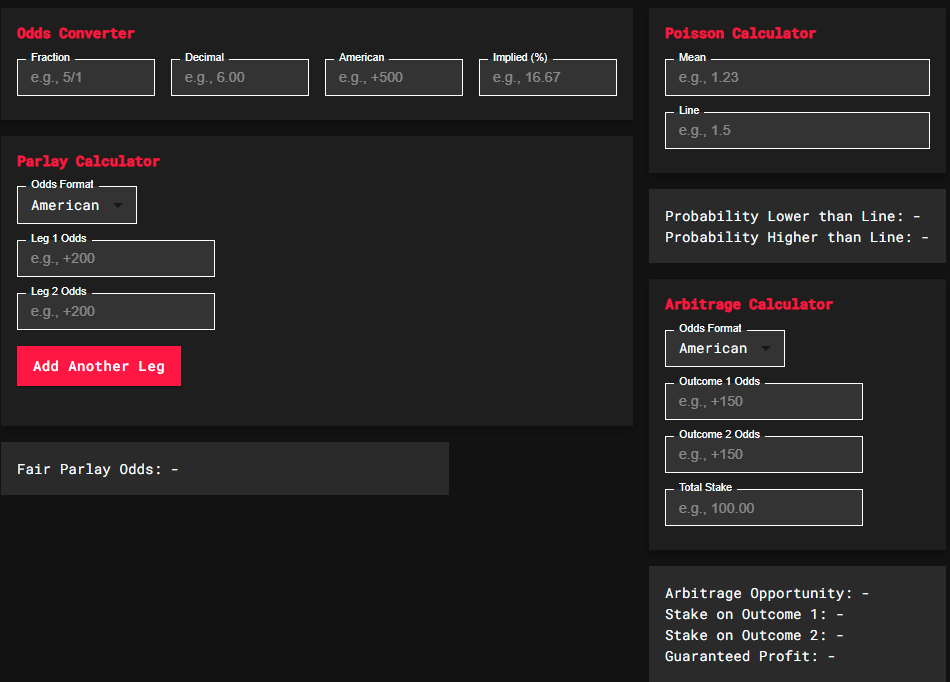Screen dimensions: 950x682
Task: Select the Leg 2 Odds field
Action: click(x=116, y=312)
